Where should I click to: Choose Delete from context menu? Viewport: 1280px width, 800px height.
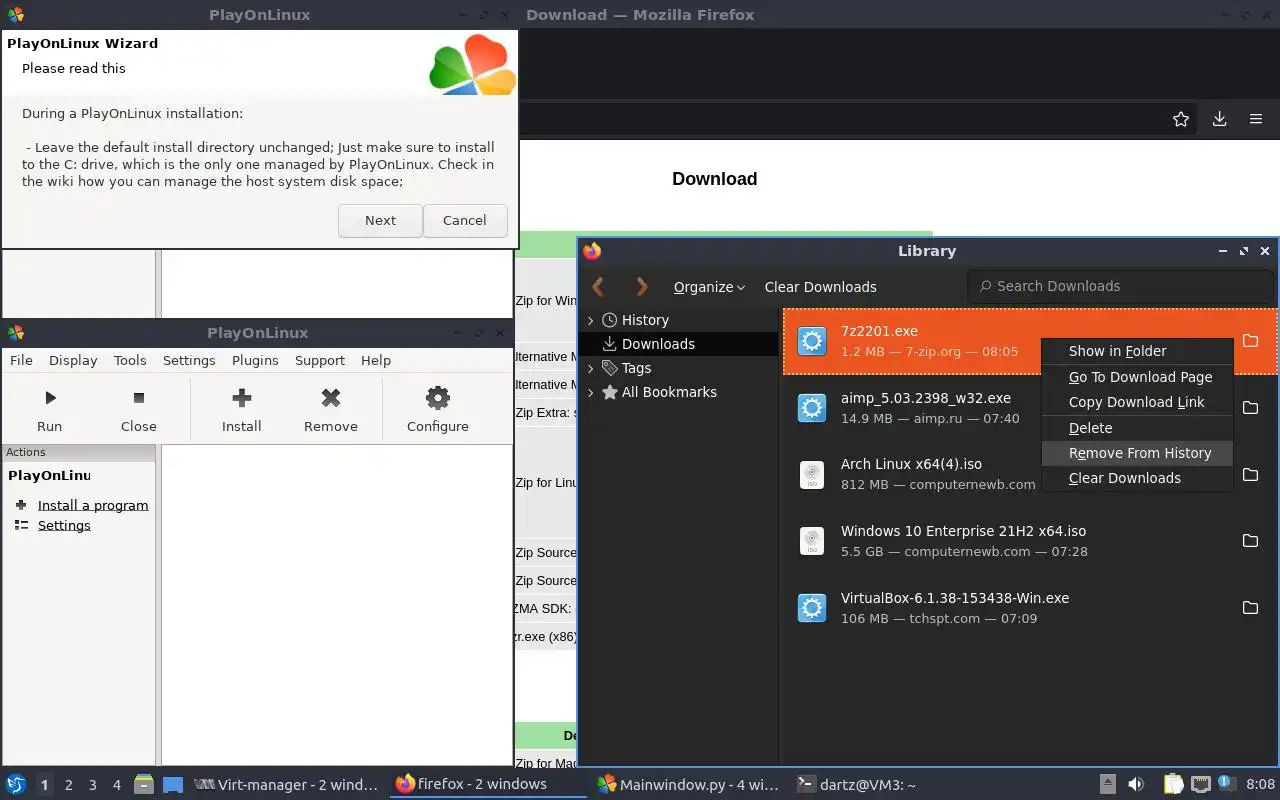pyautogui.click(x=1137, y=428)
